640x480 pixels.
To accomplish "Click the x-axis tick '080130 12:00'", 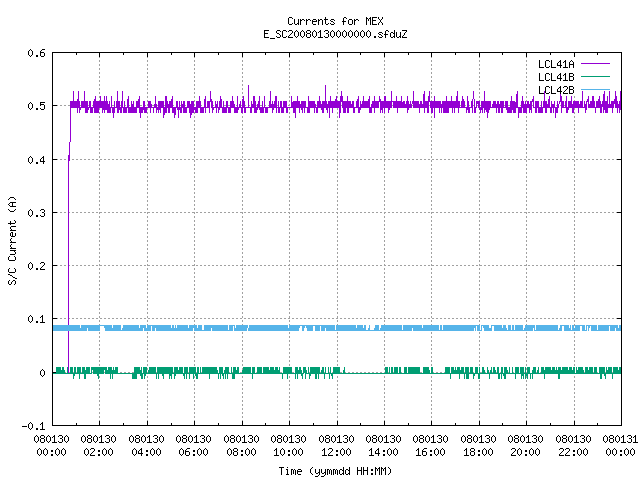I will pos(336,446).
